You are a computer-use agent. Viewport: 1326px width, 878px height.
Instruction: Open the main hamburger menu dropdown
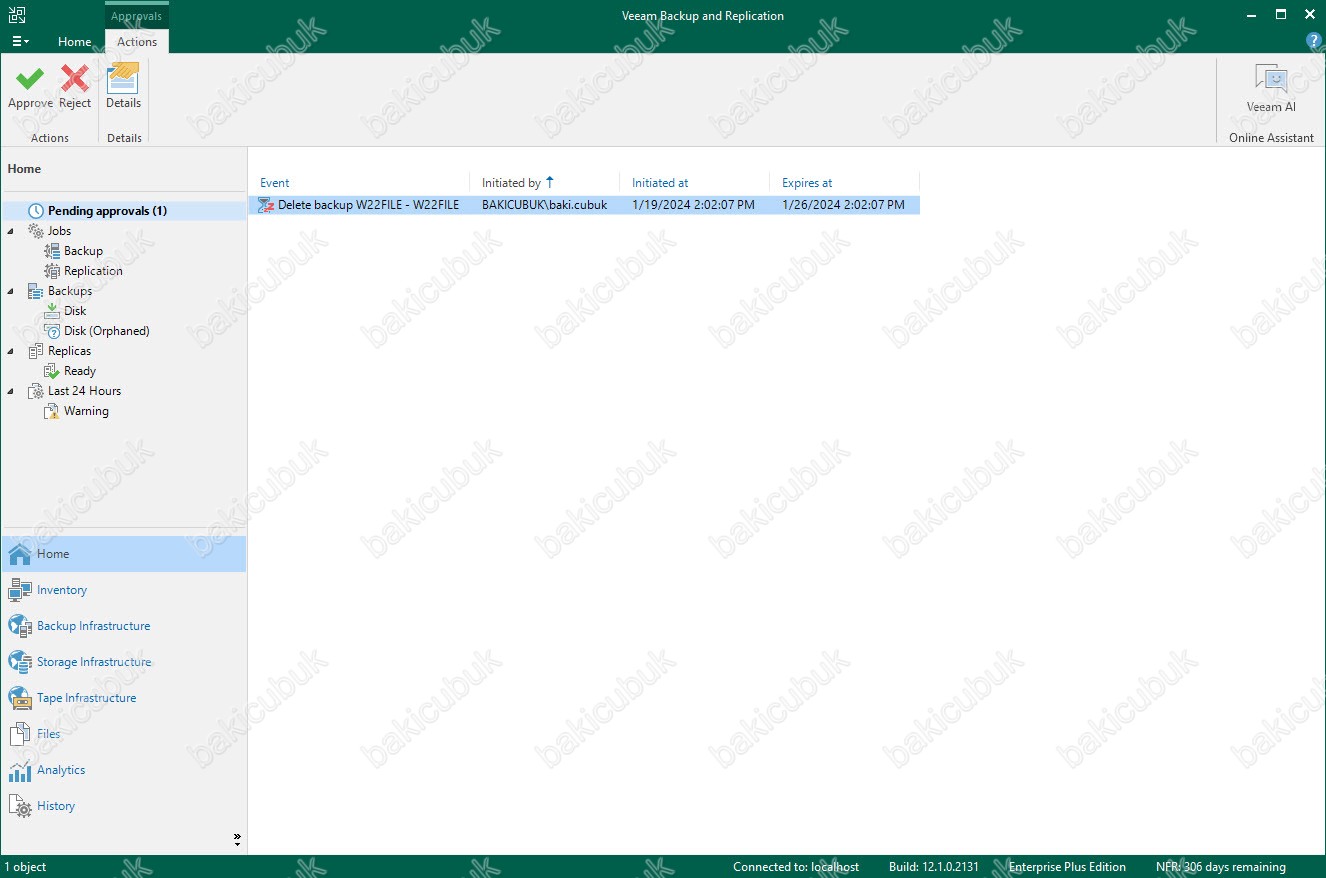tap(20, 42)
